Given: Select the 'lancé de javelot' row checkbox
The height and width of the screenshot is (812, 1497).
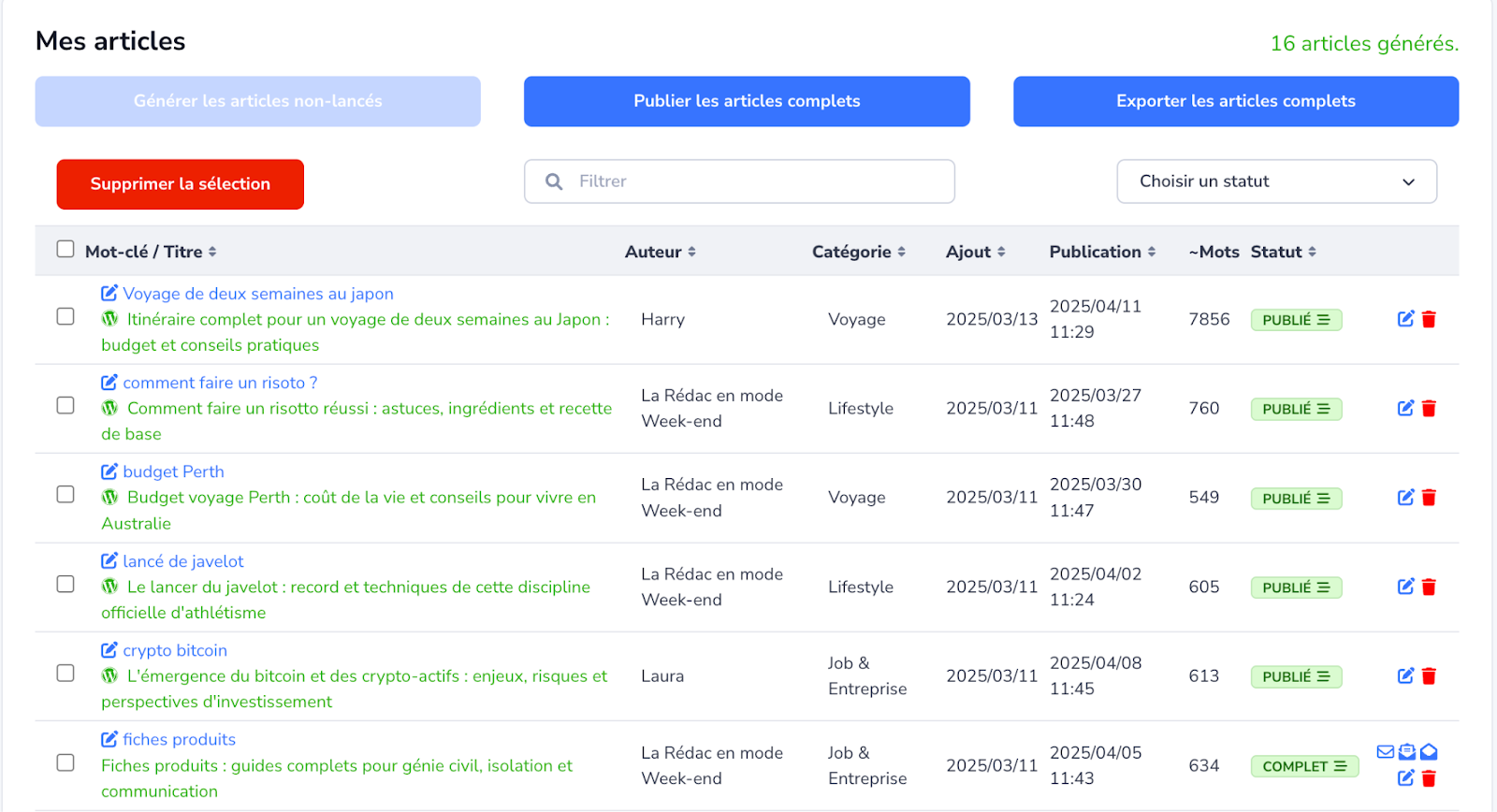Looking at the screenshot, I should tap(65, 584).
